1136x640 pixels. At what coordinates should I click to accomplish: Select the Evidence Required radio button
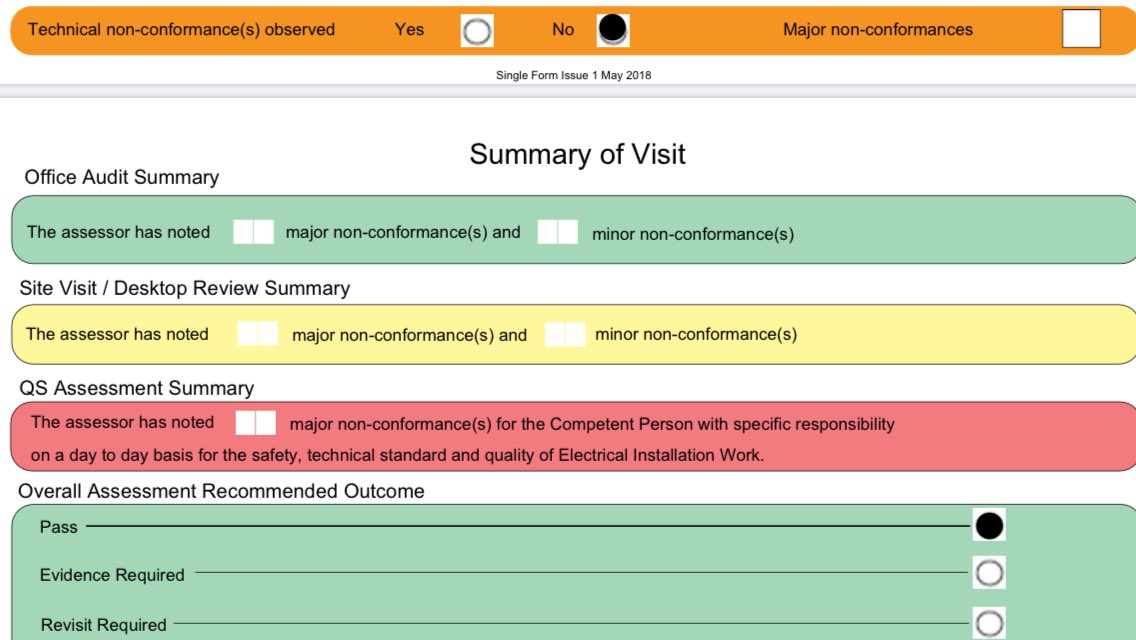coord(989,573)
